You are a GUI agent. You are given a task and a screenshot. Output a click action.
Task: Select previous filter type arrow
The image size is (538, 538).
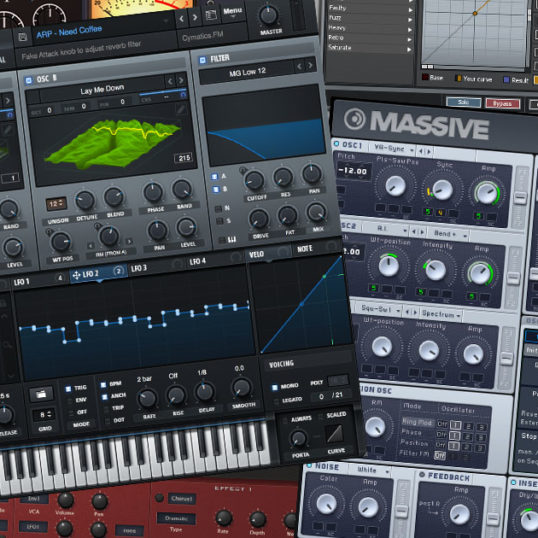[299, 66]
